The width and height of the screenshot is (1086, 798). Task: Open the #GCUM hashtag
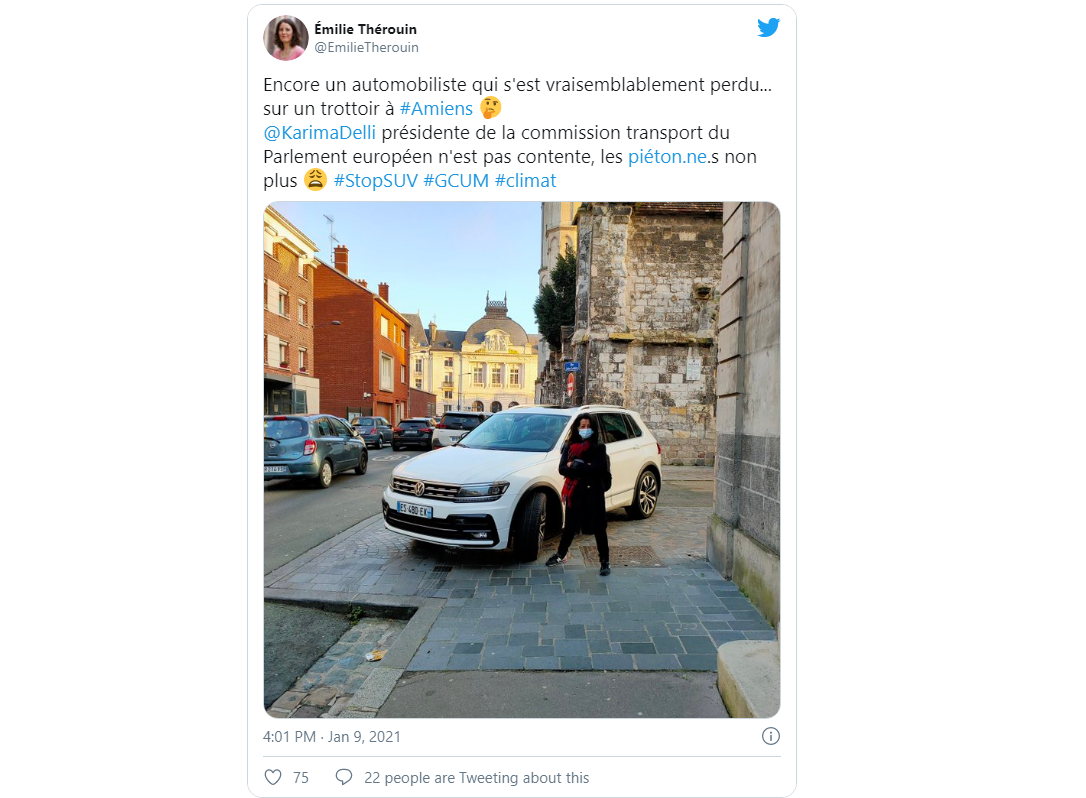[456, 181]
